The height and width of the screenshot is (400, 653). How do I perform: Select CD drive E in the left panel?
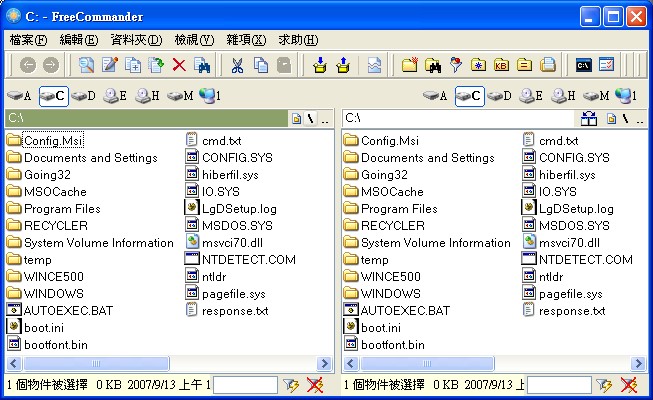pos(115,96)
